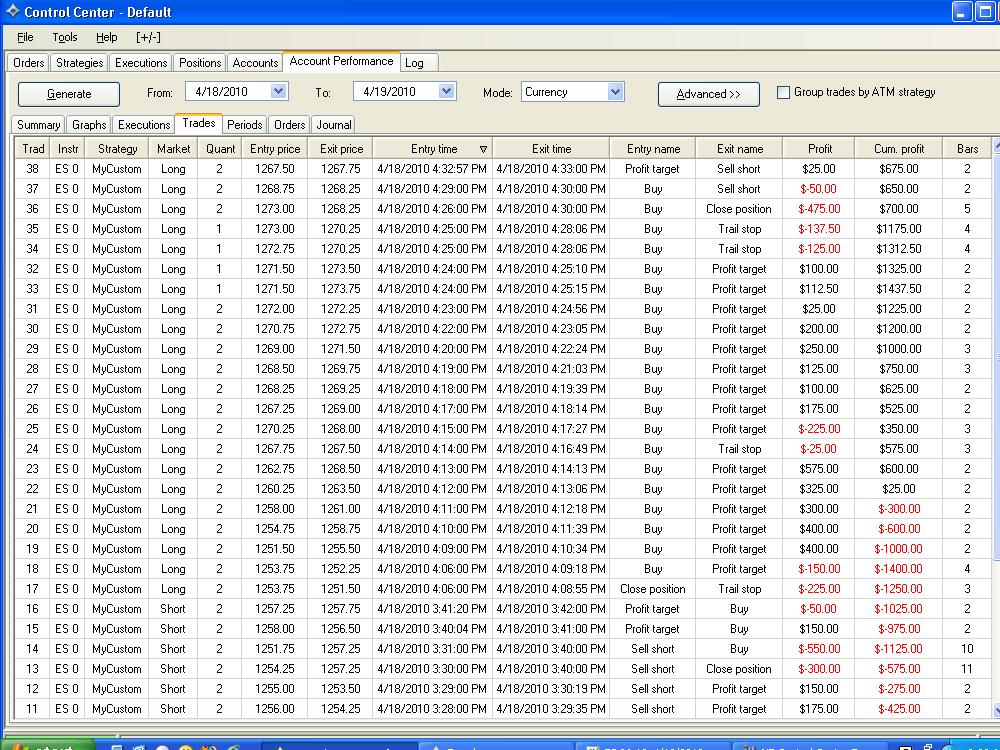
Task: Open the Positions tab
Action: click(x=200, y=63)
